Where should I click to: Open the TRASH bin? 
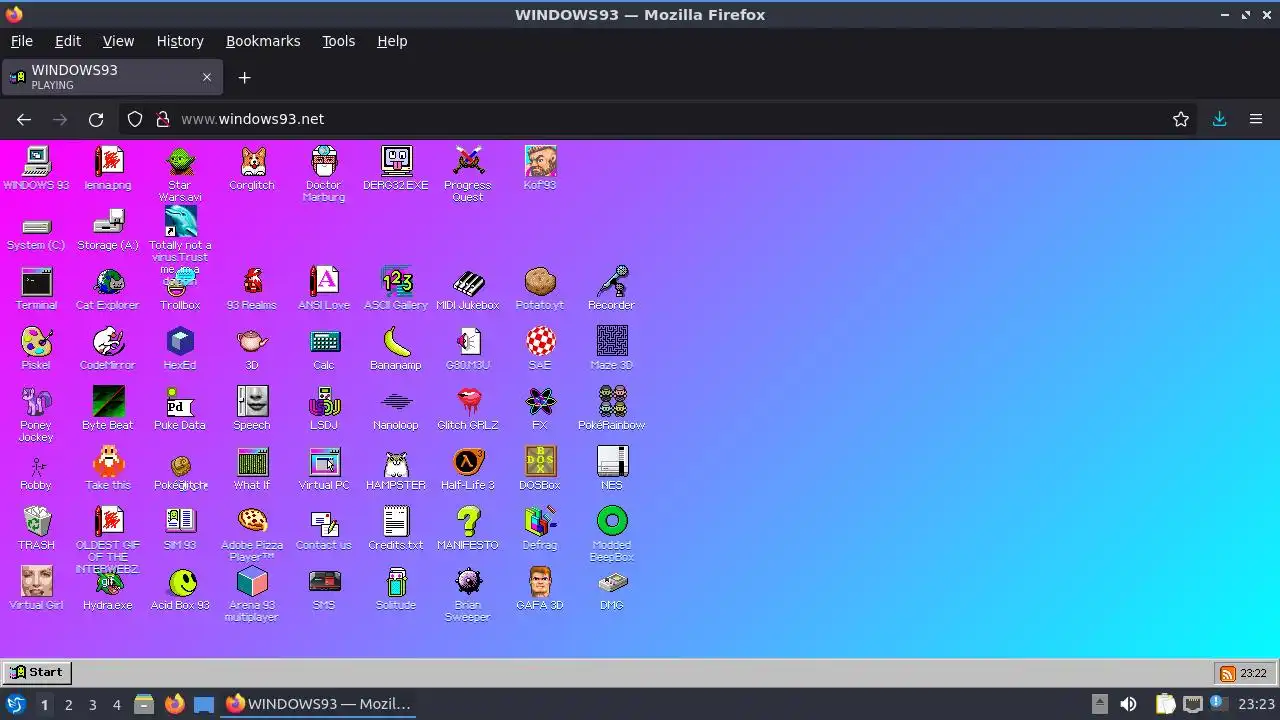36,528
